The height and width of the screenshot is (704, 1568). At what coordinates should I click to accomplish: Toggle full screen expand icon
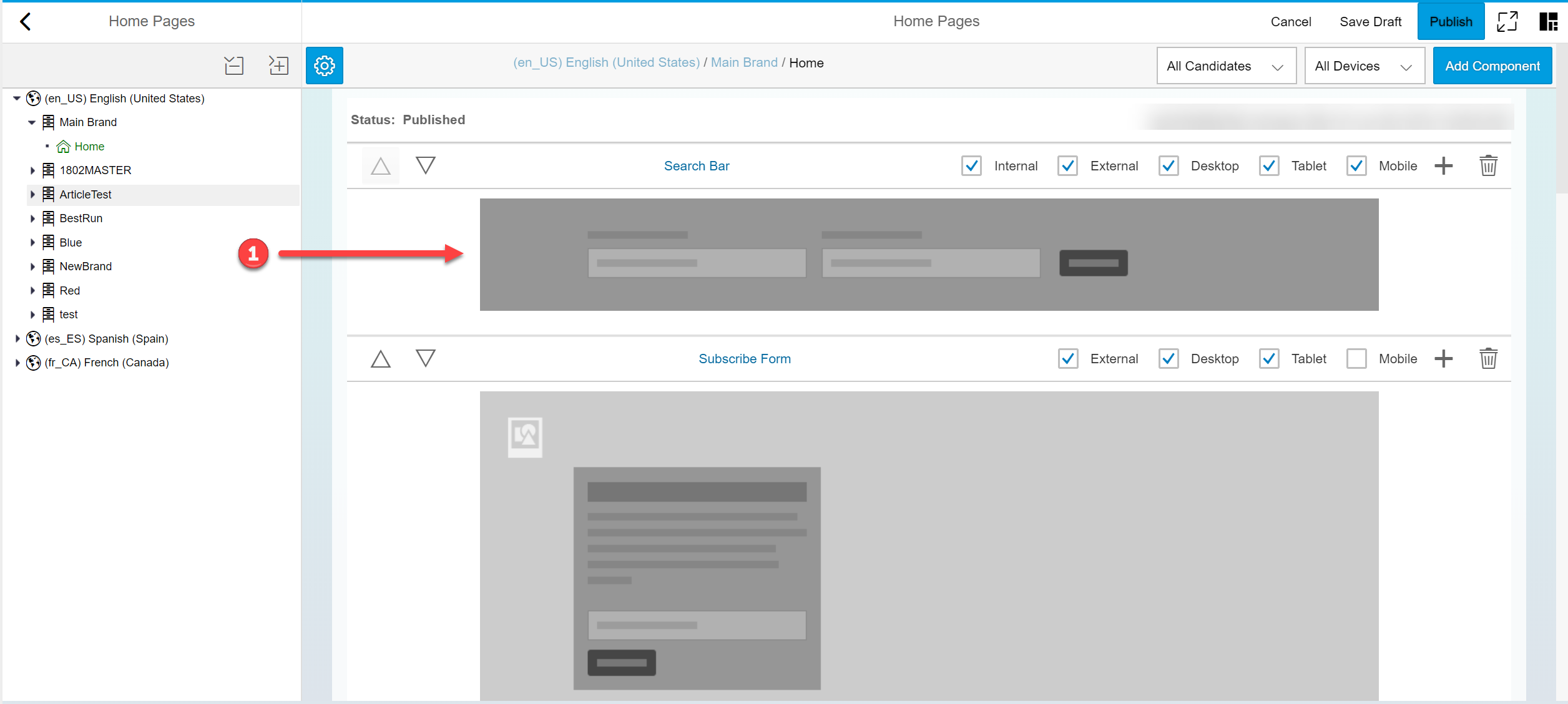pyautogui.click(x=1507, y=22)
